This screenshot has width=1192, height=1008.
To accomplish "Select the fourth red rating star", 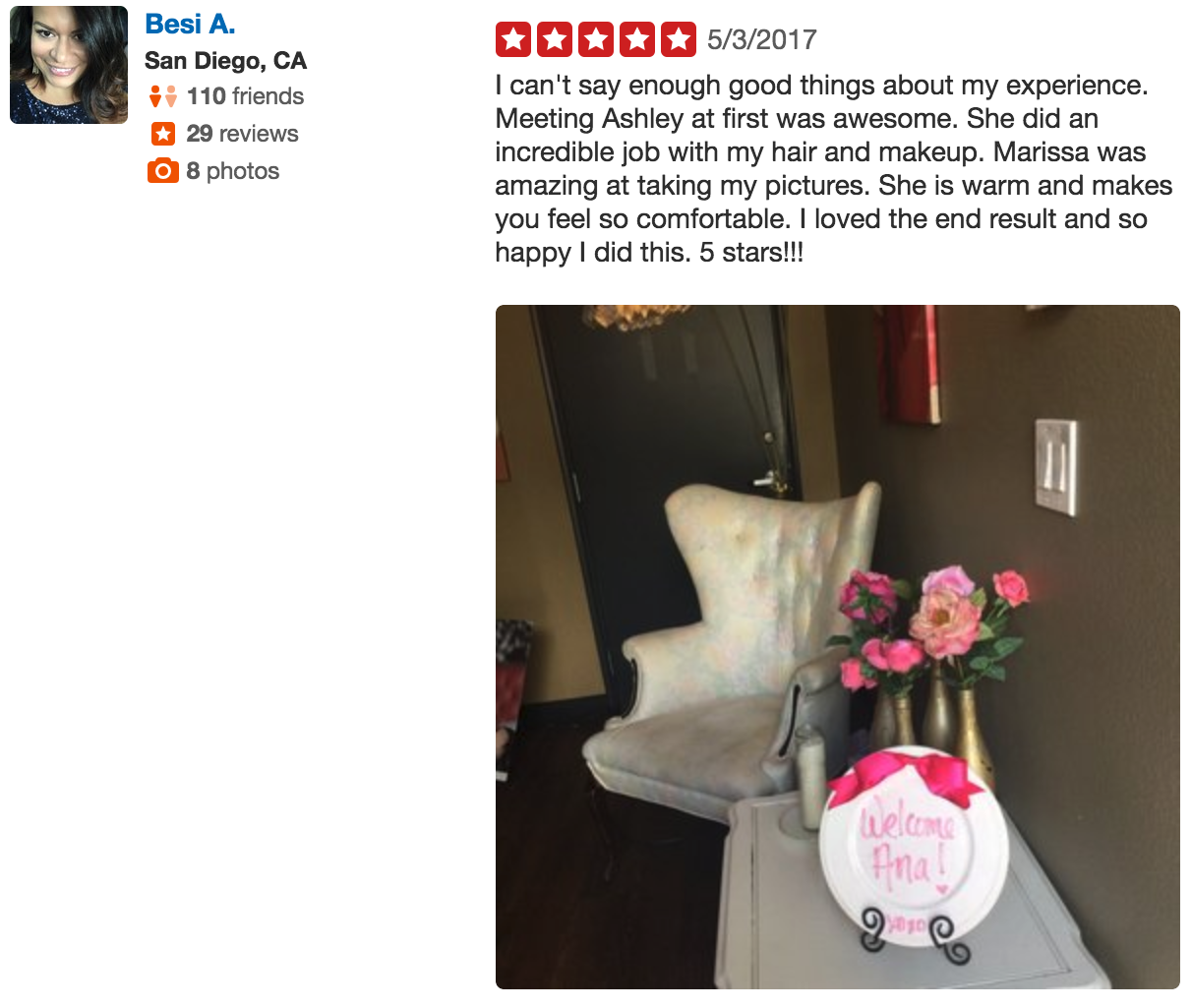I will 637,40.
